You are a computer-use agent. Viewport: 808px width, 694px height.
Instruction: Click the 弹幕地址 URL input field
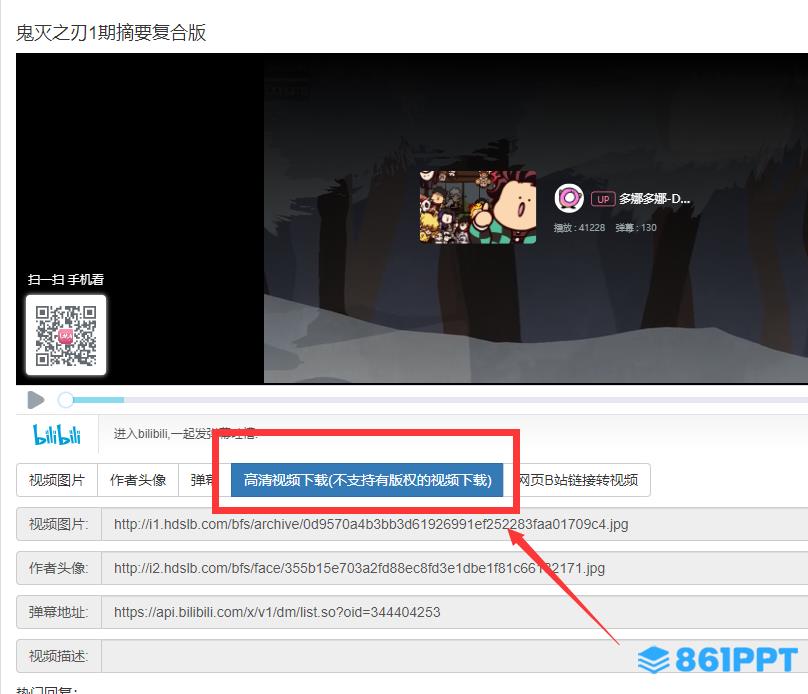(x=454, y=612)
